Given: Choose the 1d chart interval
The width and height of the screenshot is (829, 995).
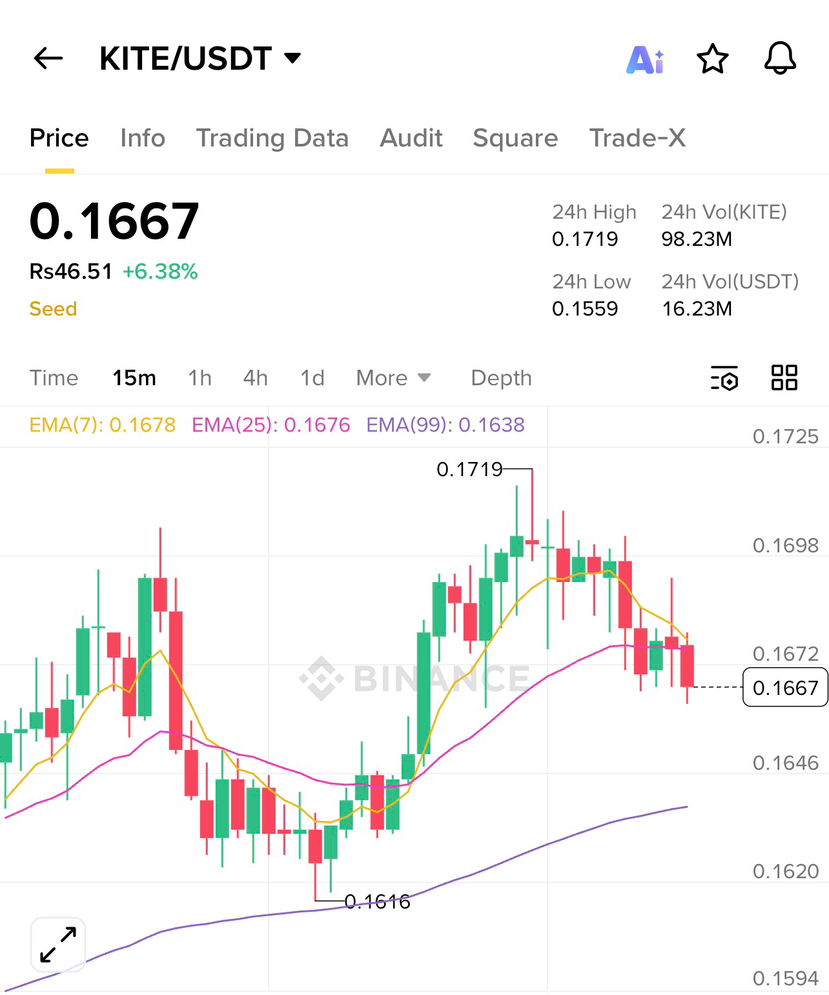Looking at the screenshot, I should coord(312,378).
